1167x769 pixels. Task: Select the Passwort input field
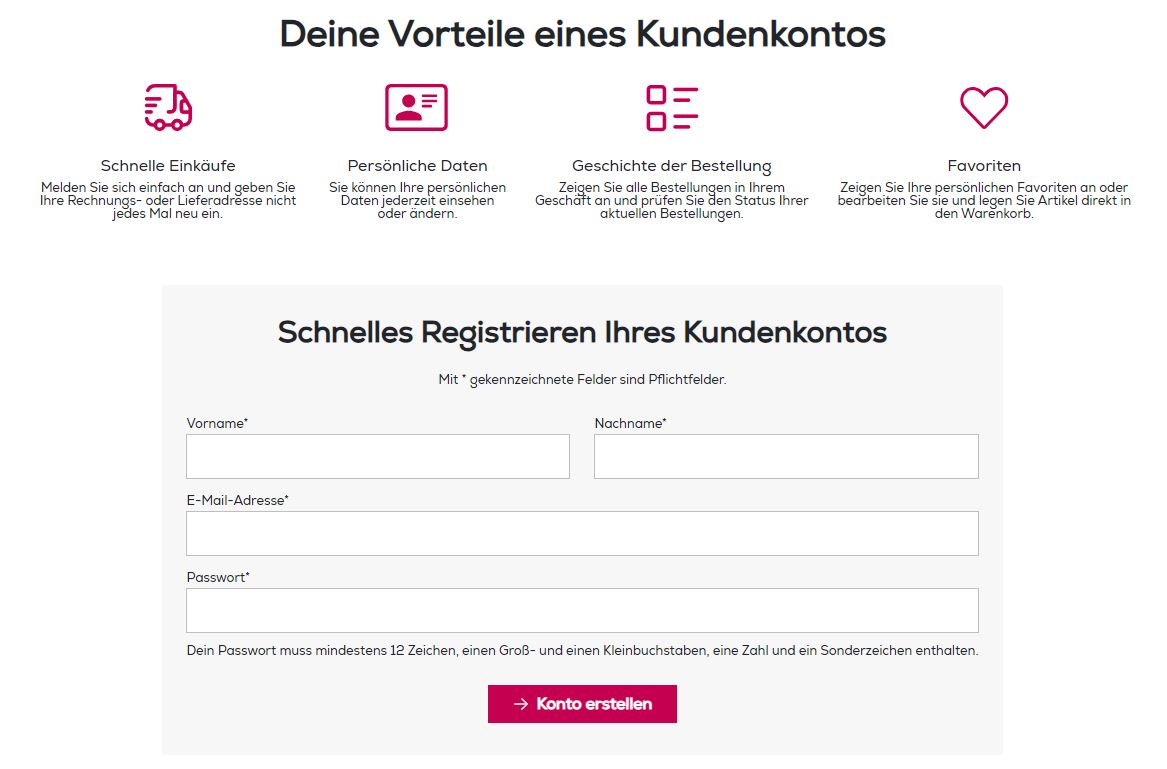pos(582,610)
